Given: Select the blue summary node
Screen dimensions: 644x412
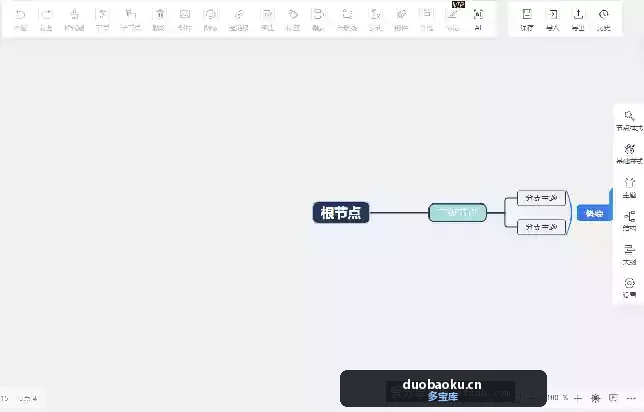Looking at the screenshot, I should 594,214.
